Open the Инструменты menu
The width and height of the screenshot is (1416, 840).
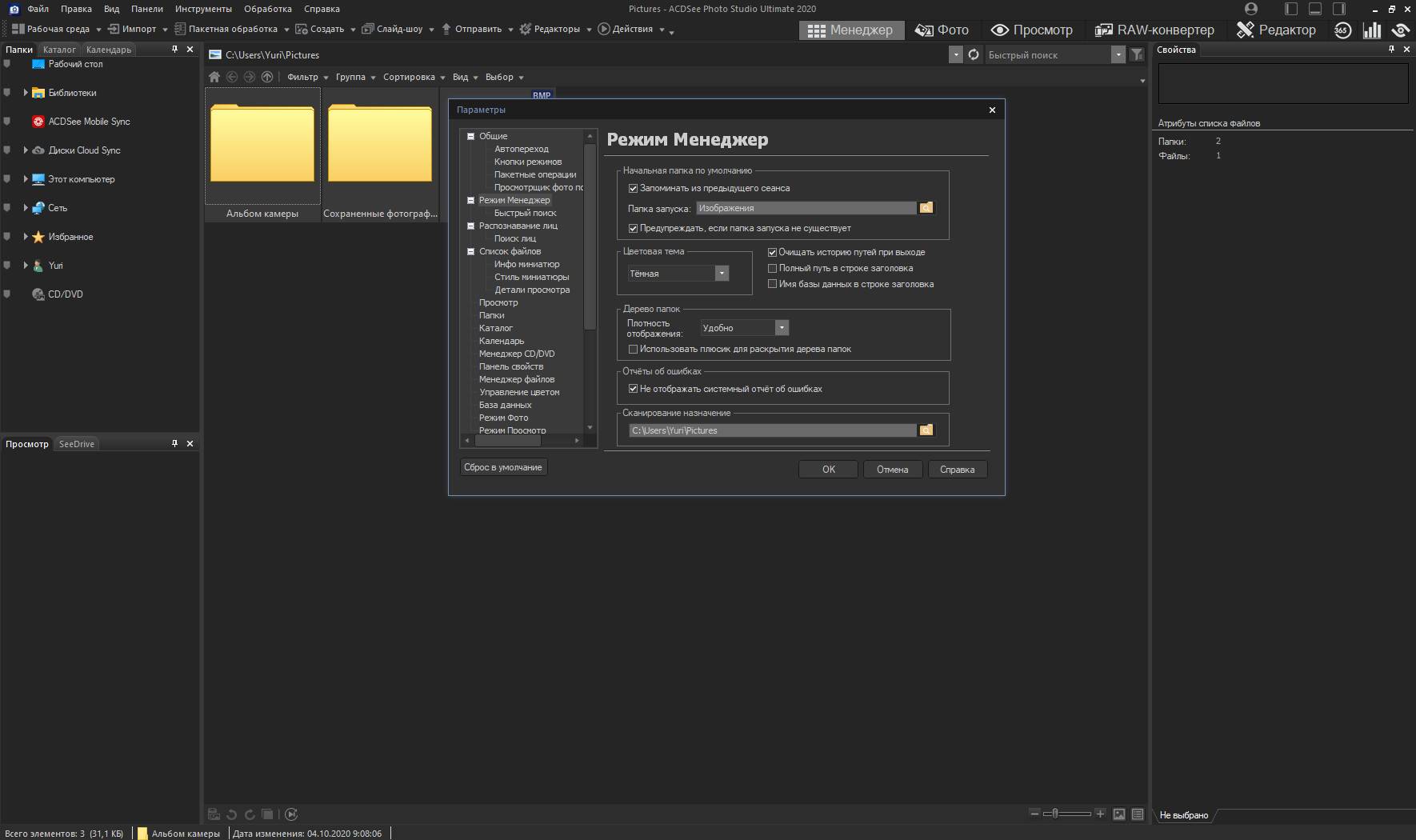(x=203, y=9)
